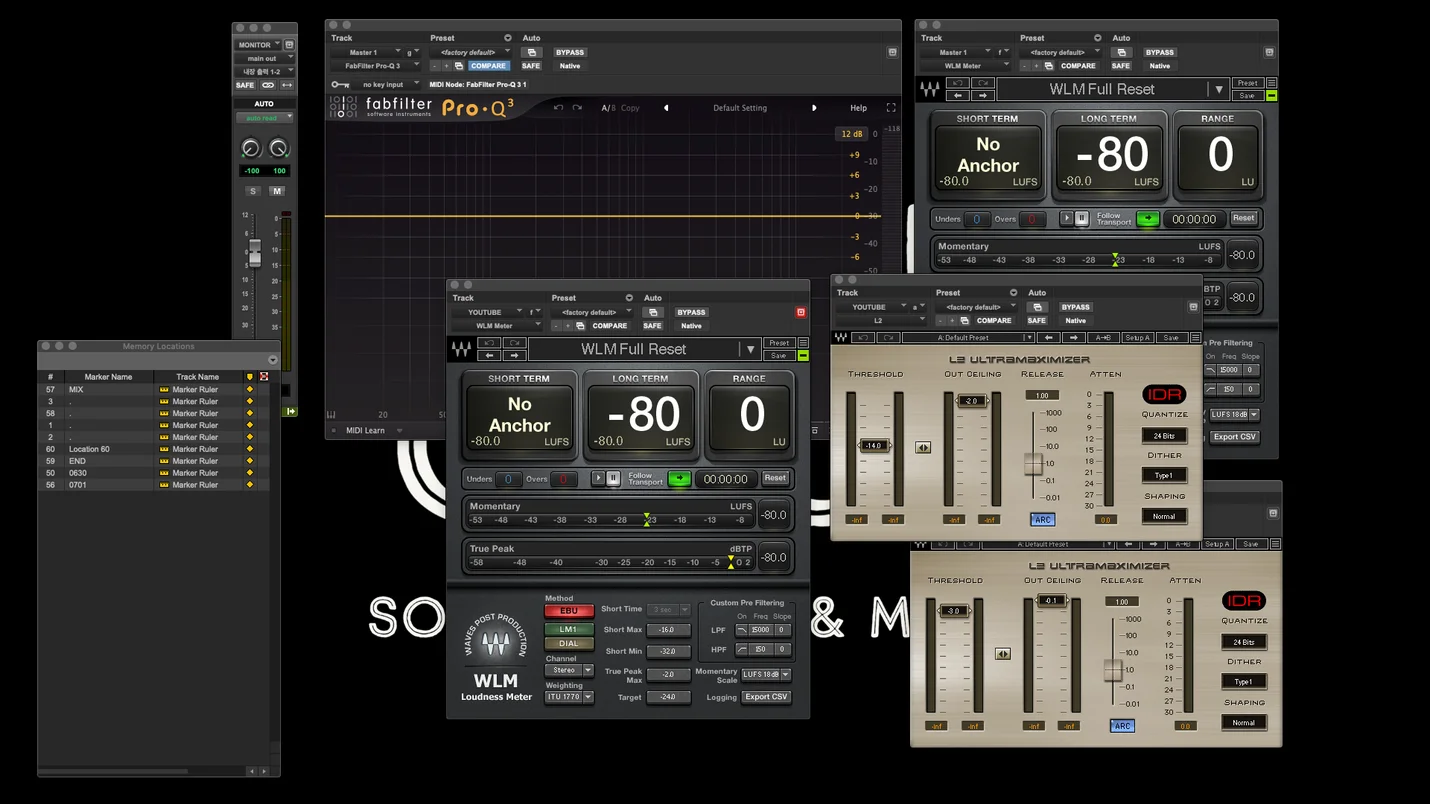Click the IDR logo in upper L2 plugin
Image resolution: width=1430 pixels, height=804 pixels.
[x=1164, y=394]
